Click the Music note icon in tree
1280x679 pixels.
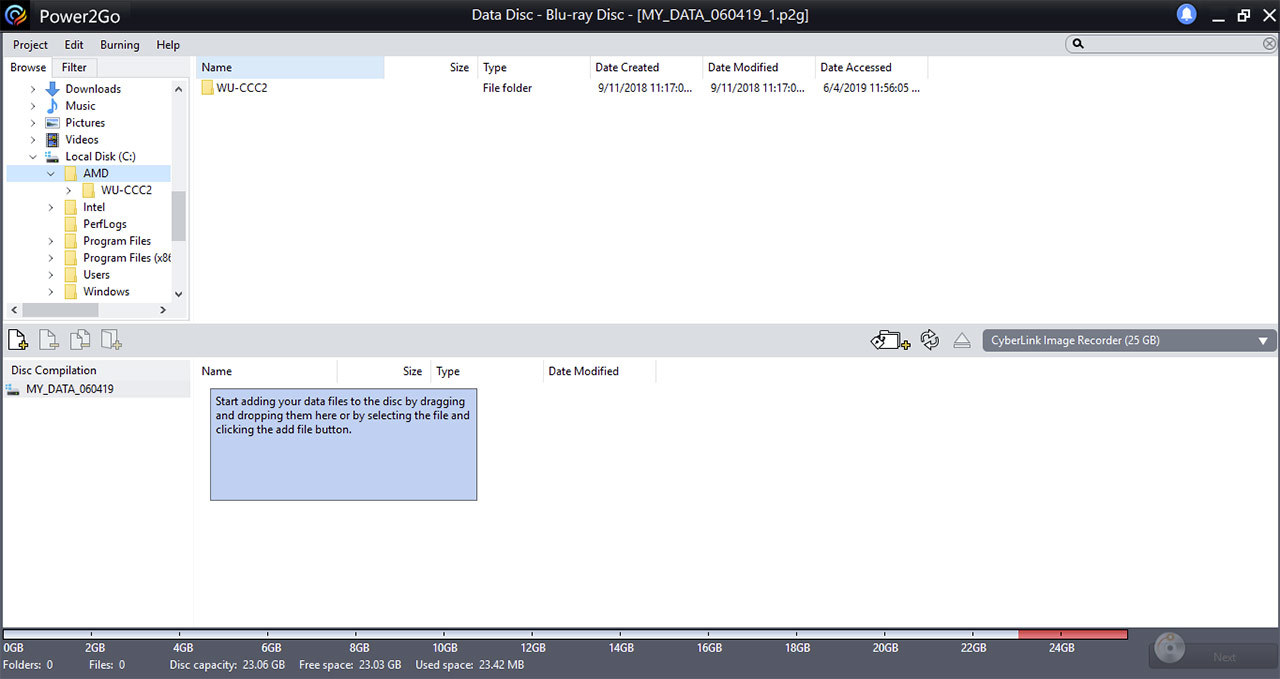(53, 106)
